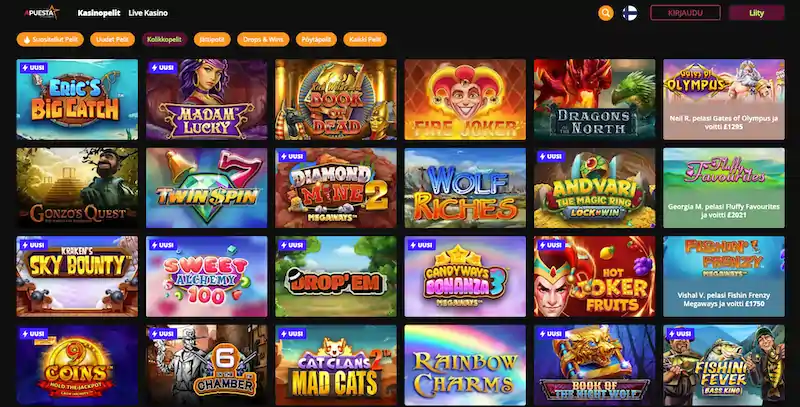The image size is (800, 407).
Task: Click the UUSI badge on Fishin' Fever
Action: 680,334
